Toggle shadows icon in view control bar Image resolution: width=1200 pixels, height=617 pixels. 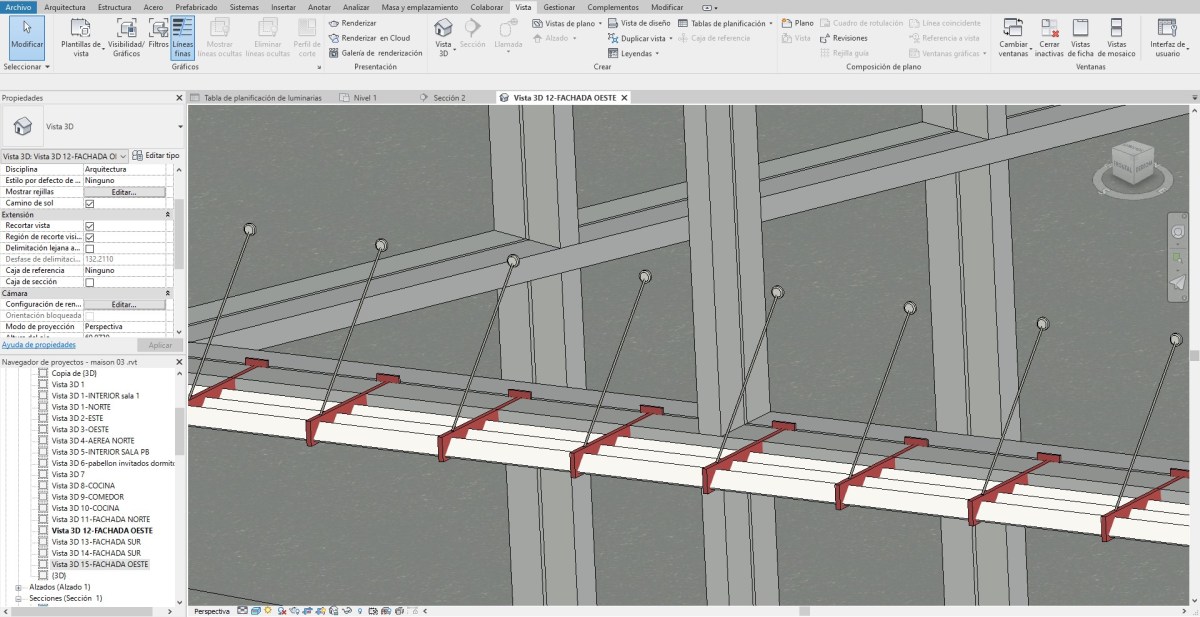coord(282,610)
